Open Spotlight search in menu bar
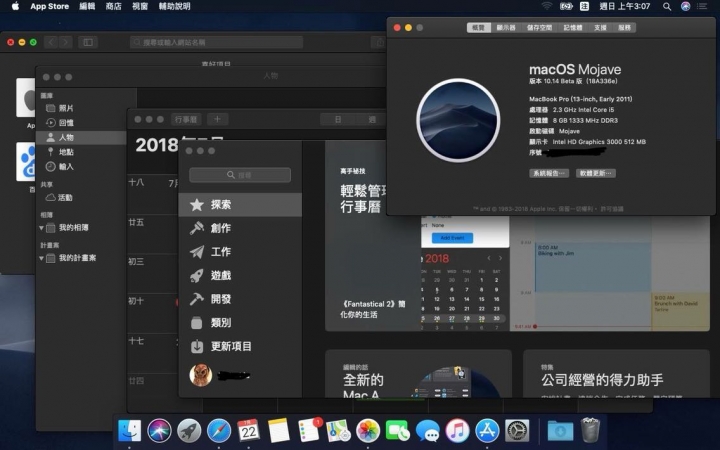 [667, 6]
